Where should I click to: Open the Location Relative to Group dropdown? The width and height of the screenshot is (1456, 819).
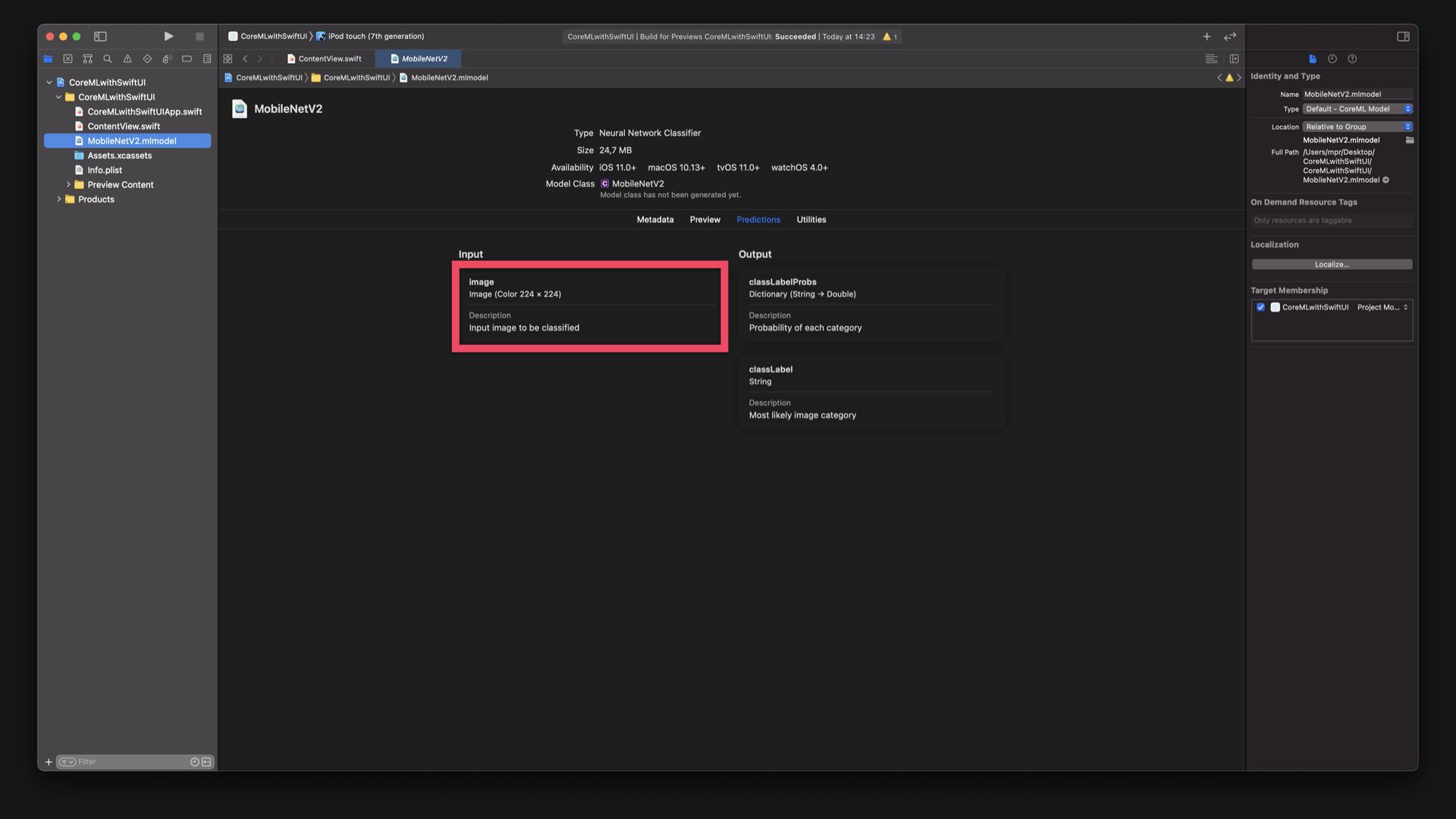[x=1357, y=127]
